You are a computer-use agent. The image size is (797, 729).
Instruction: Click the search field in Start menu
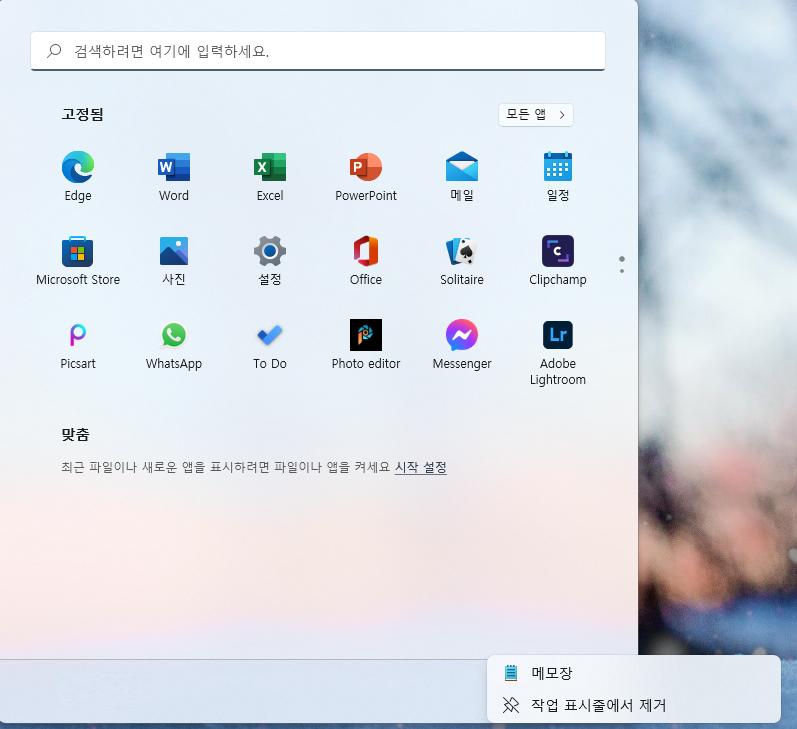tap(318, 51)
